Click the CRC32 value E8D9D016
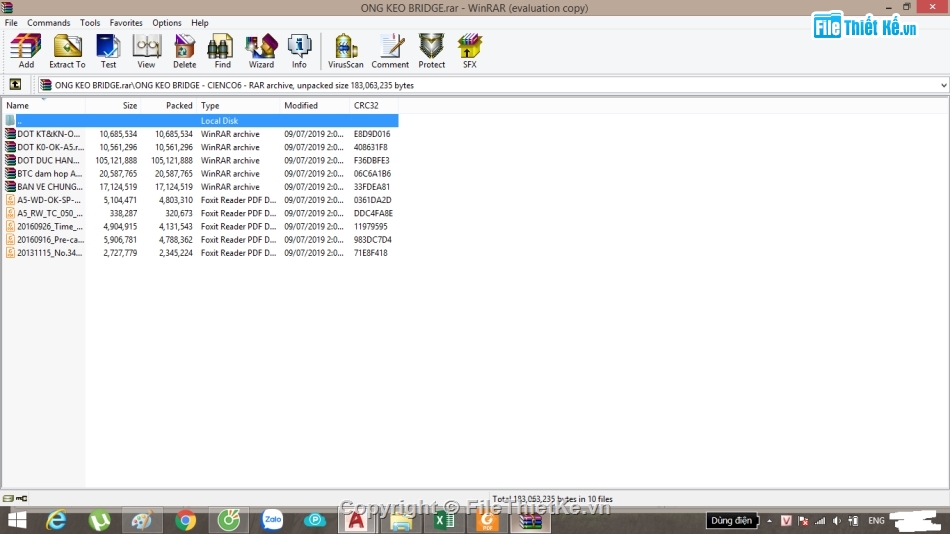Image resolution: width=950 pixels, height=534 pixels. click(372, 134)
